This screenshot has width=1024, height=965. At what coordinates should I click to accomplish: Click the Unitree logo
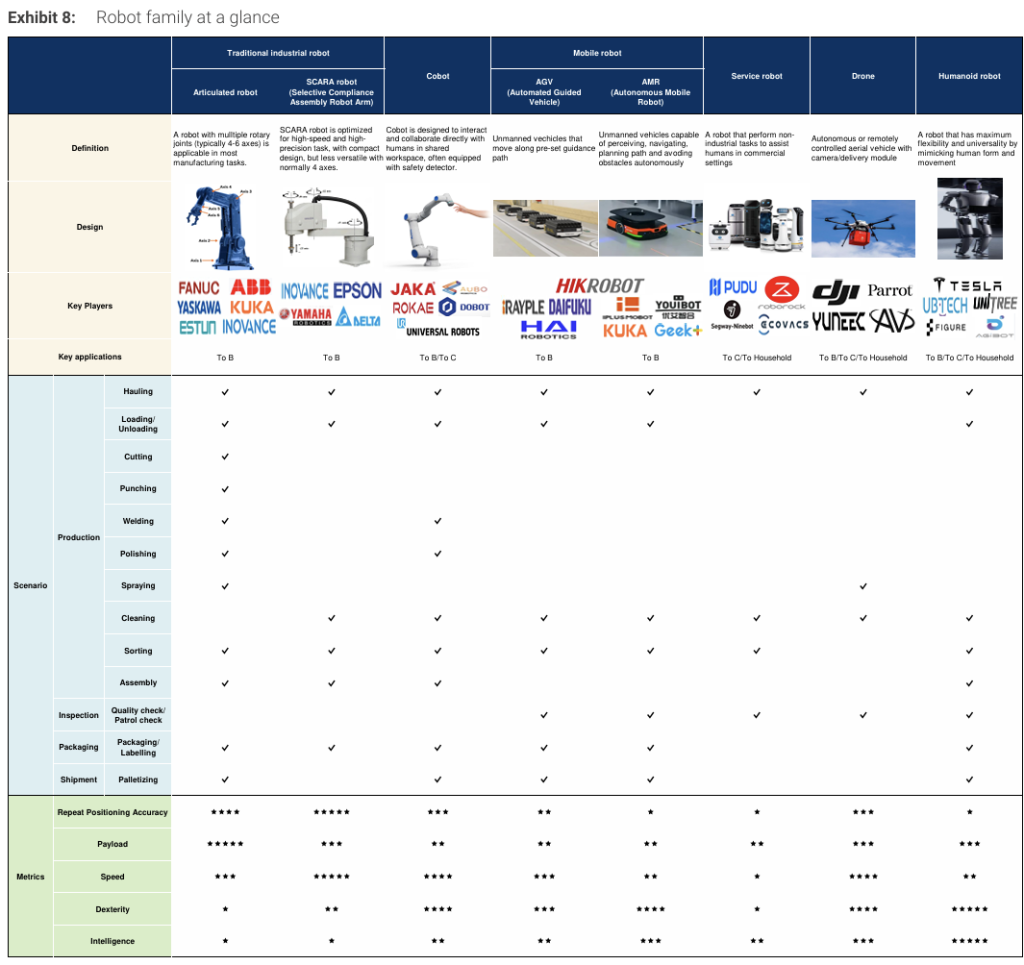[995, 303]
